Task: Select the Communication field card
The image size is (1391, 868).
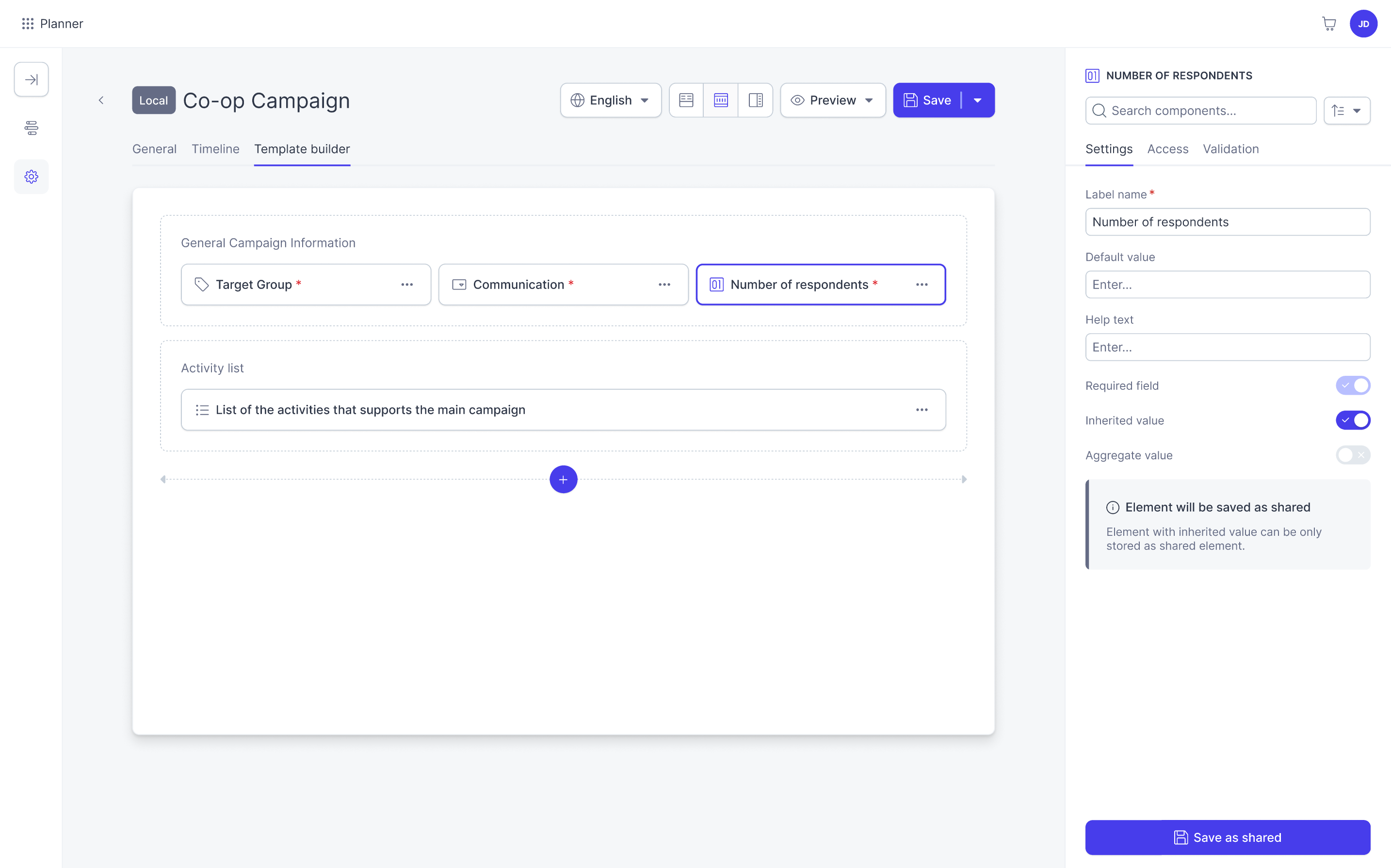Action: pos(563,285)
